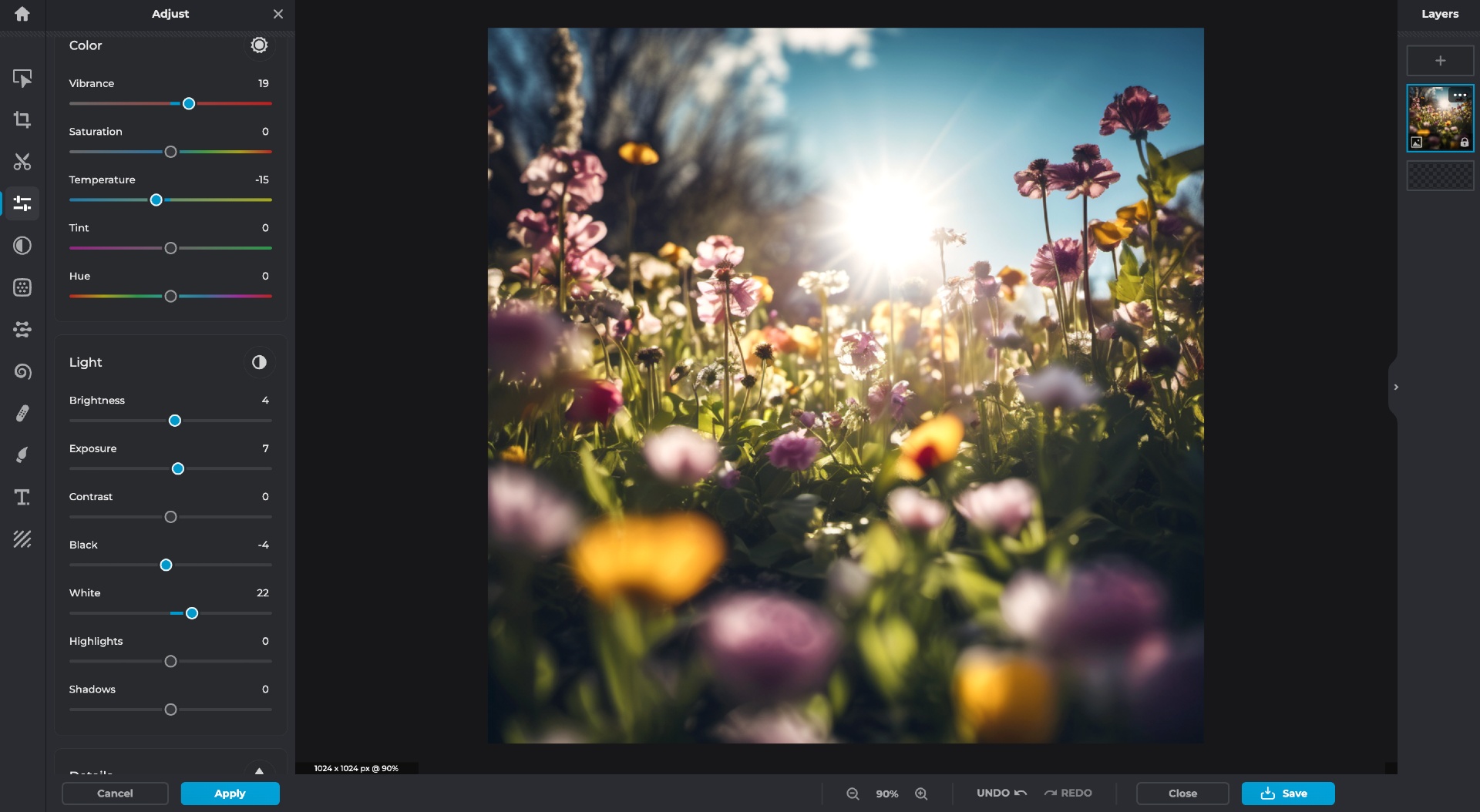This screenshot has width=1480, height=812.
Task: Expand the collapsed Details section
Action: coord(259,772)
